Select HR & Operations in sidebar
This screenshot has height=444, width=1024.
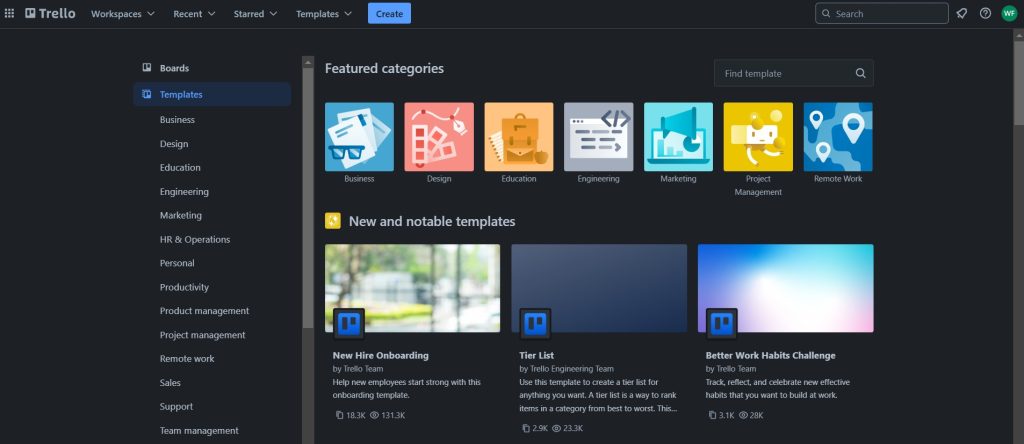point(195,239)
